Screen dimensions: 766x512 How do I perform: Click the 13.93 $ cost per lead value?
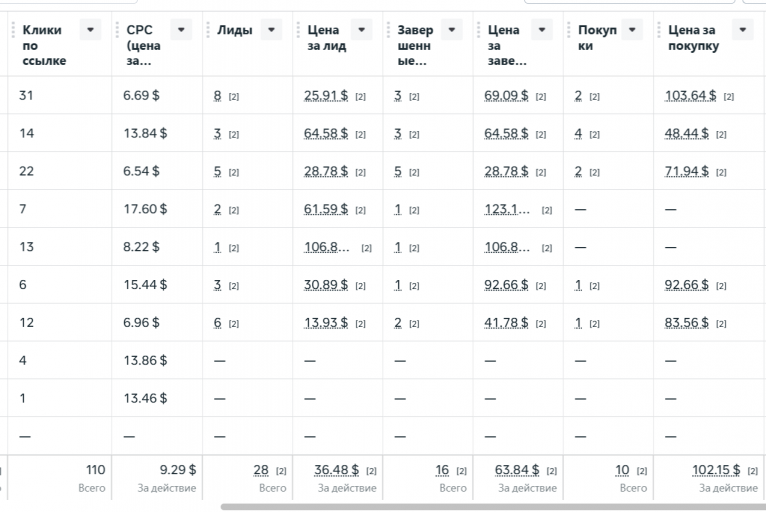point(326,324)
